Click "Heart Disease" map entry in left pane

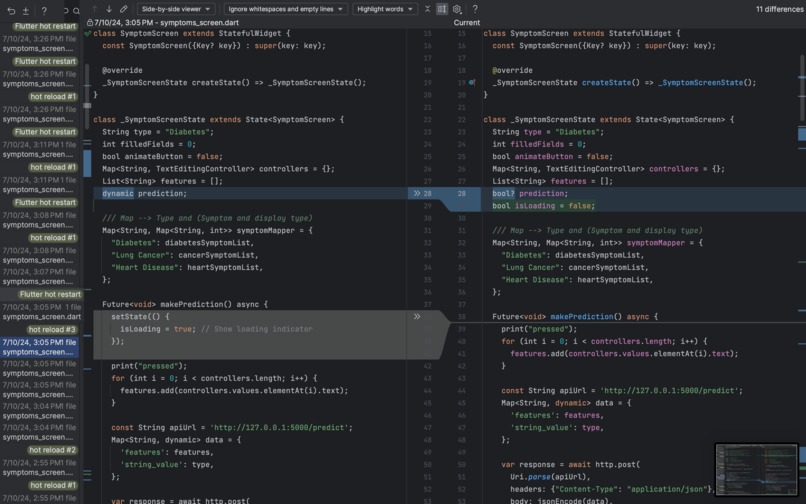pos(187,267)
